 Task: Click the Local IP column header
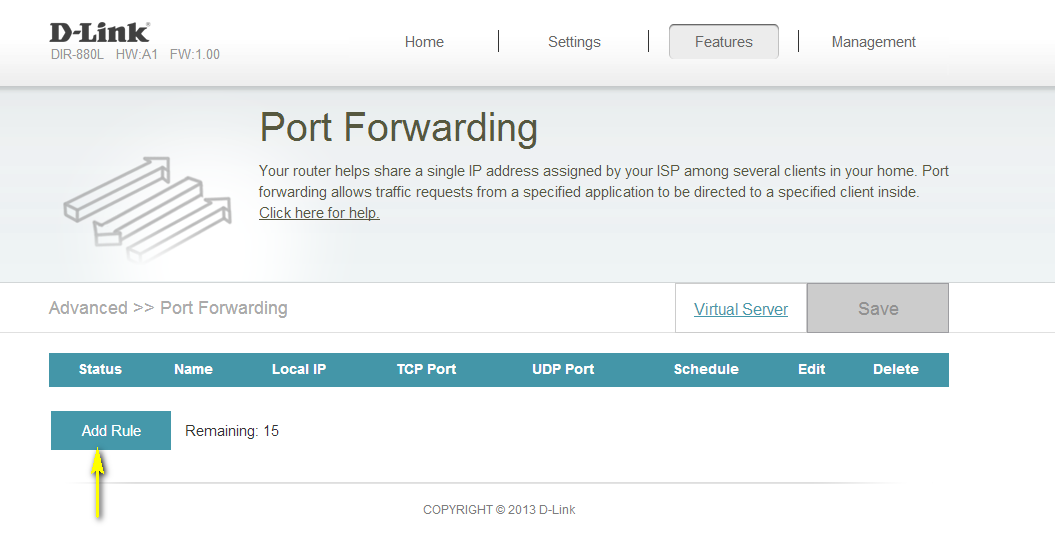pos(299,369)
